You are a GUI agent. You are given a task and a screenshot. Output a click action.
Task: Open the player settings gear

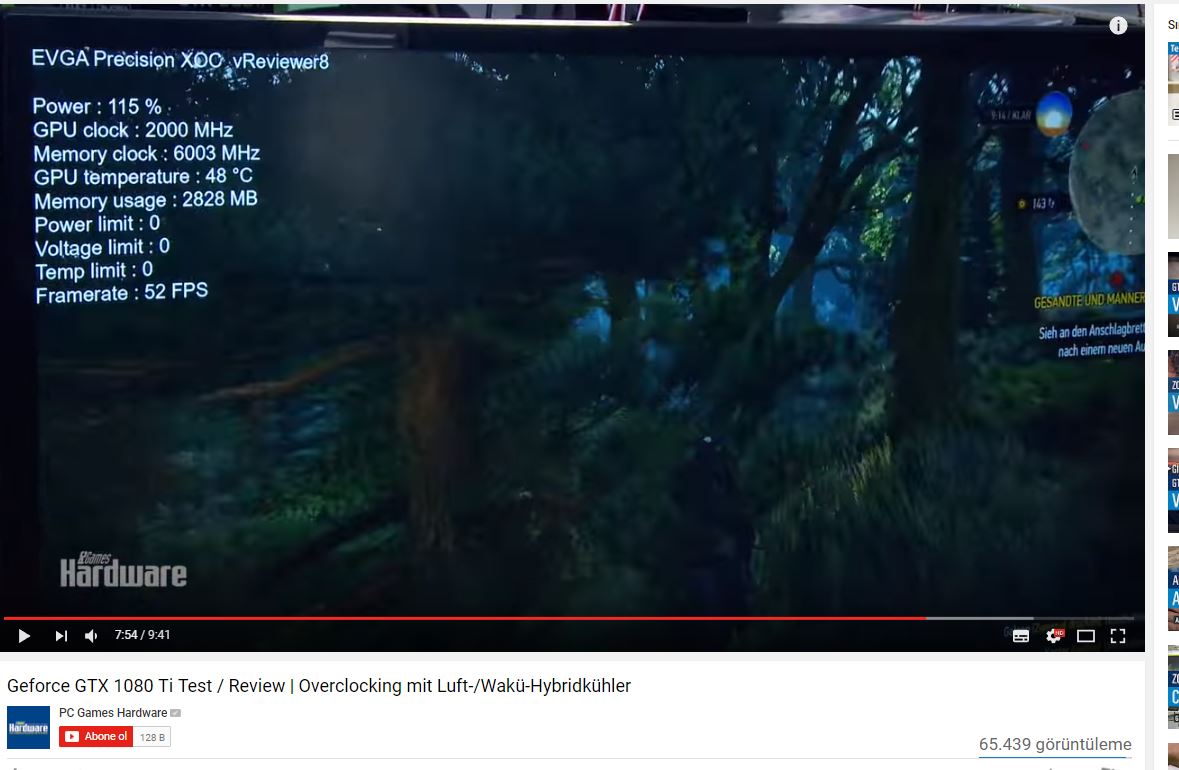[1054, 636]
